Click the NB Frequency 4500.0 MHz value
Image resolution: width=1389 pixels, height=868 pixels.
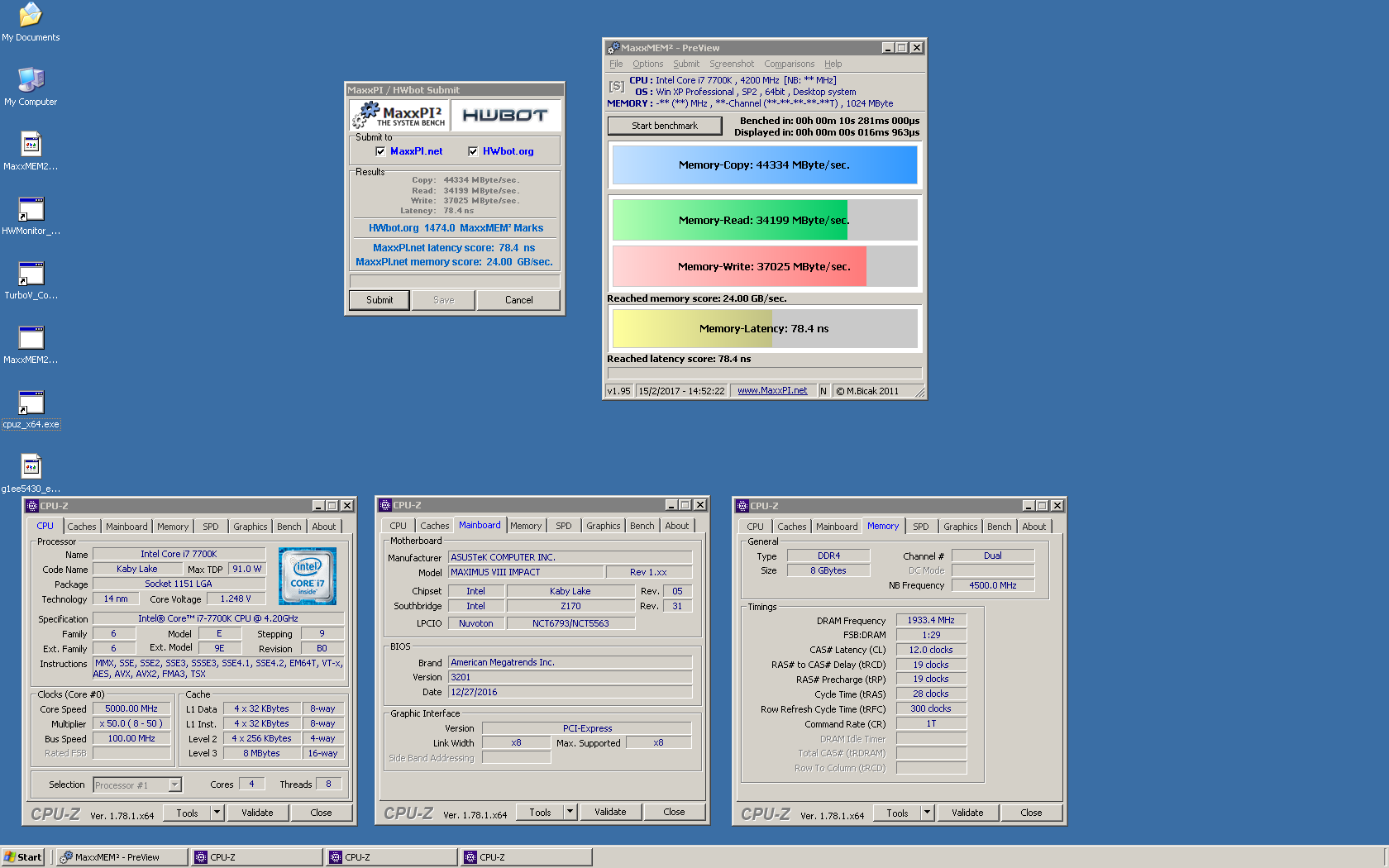tap(993, 585)
